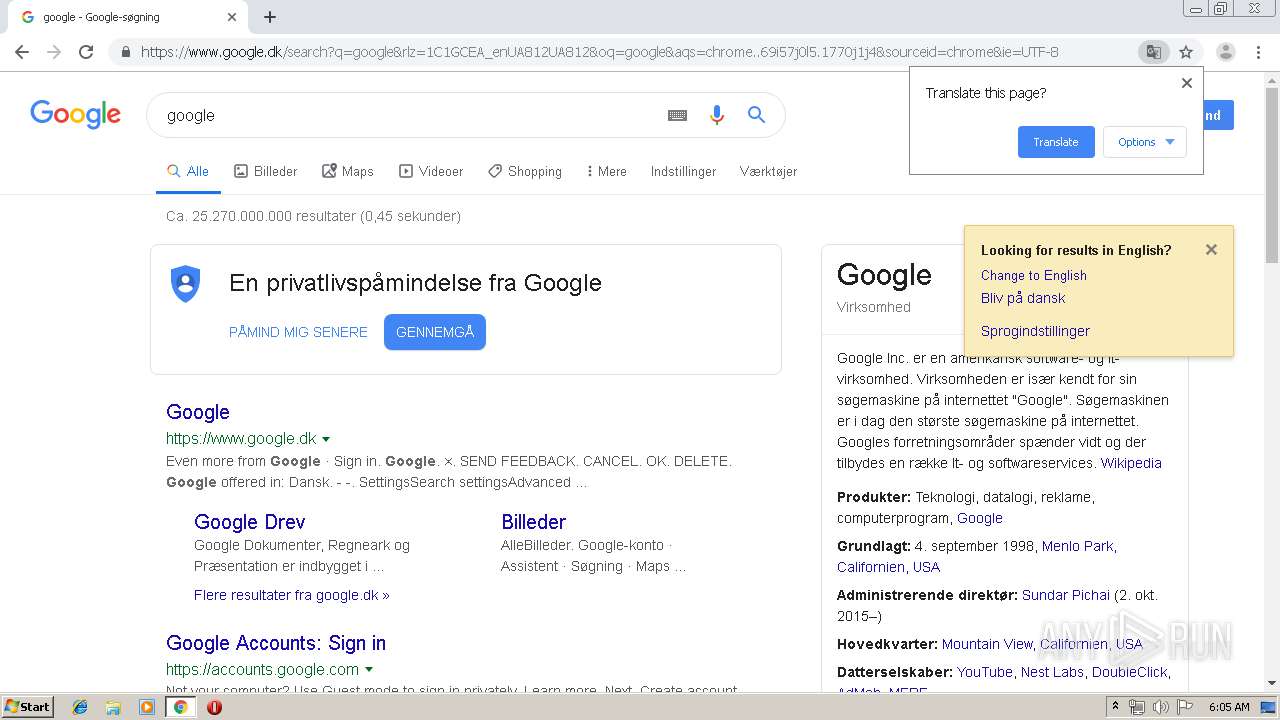Open the Chrome profile avatar icon
Screen dimensions: 1280x720
point(1225,52)
